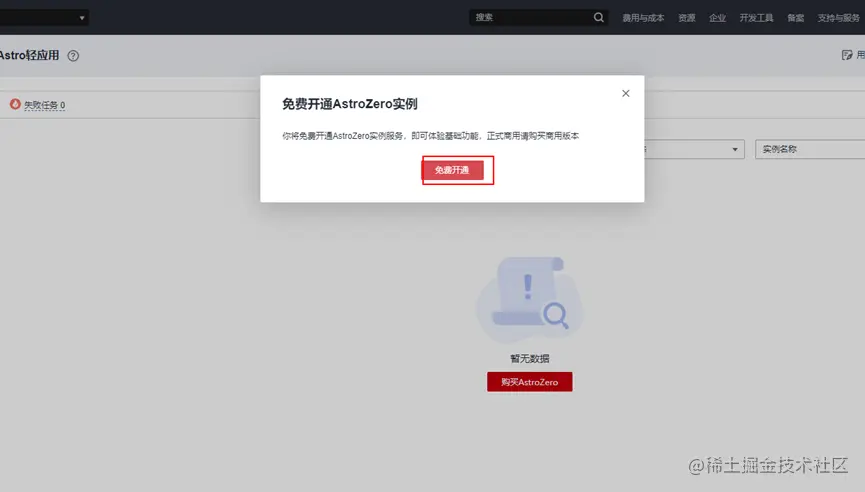The image size is (865, 492).
Task: Focus the 实例名称 search field
Action: point(810,149)
